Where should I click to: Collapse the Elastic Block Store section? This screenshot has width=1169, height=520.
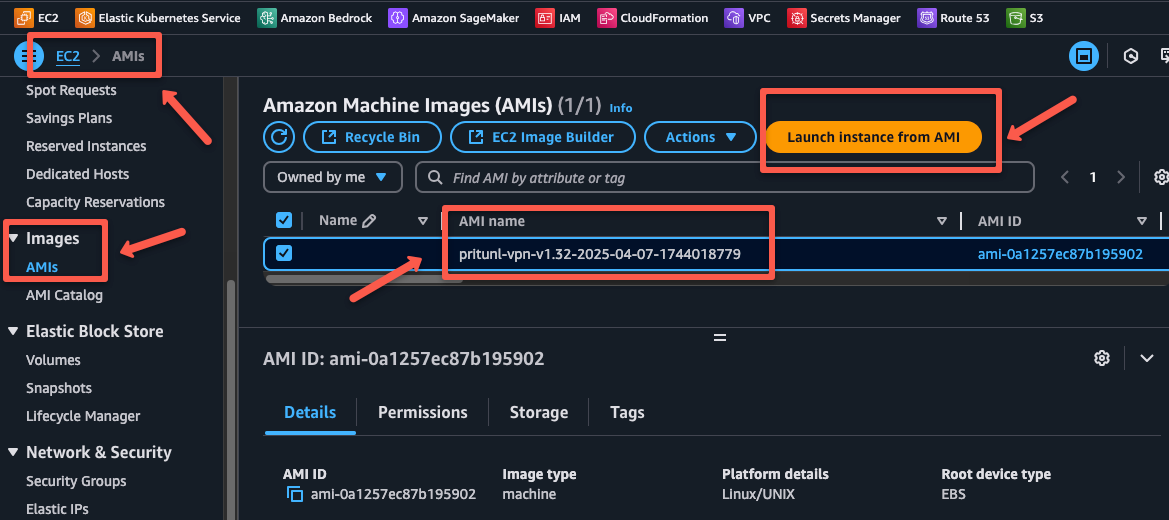pos(13,331)
